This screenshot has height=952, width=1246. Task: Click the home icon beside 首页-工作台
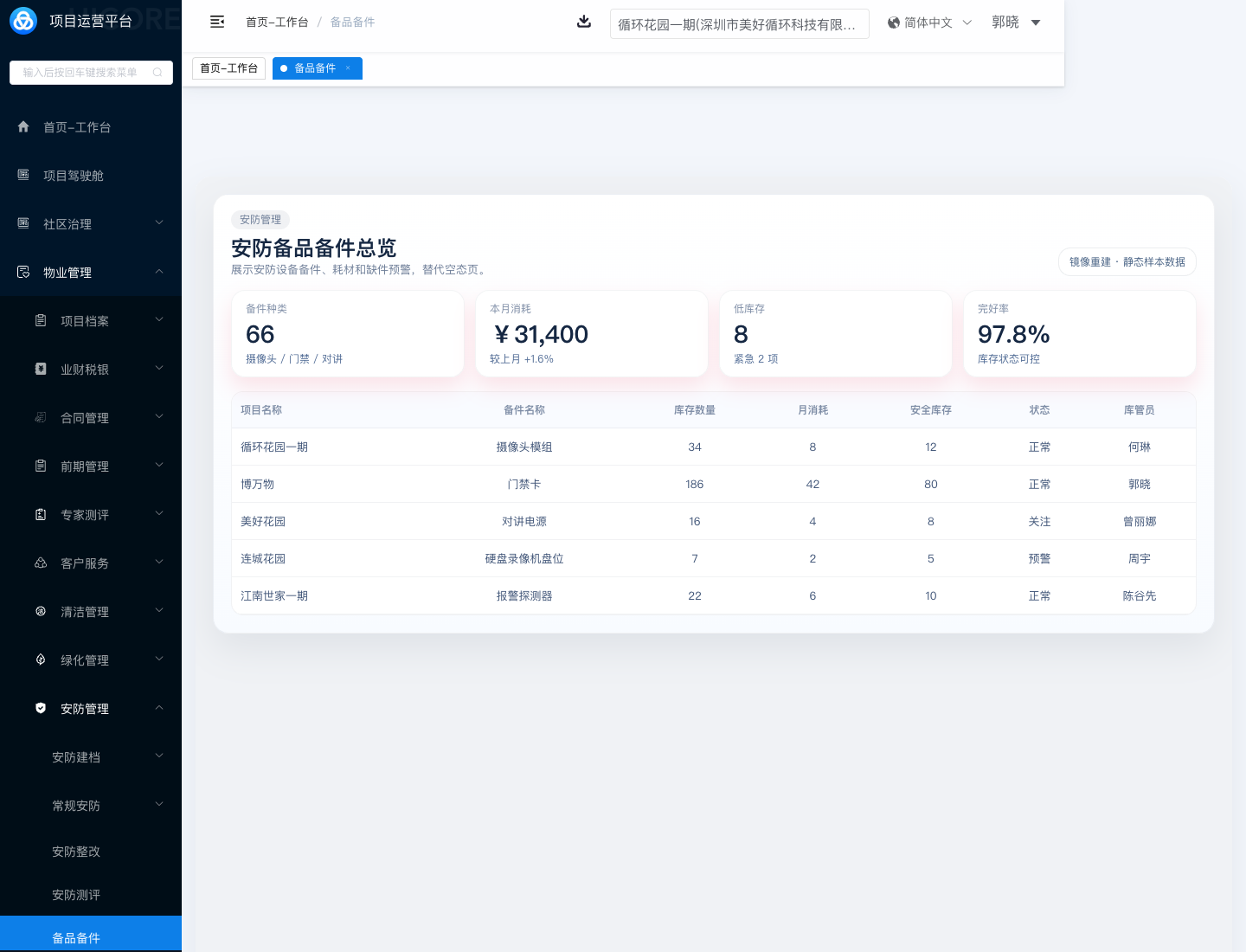click(x=23, y=127)
